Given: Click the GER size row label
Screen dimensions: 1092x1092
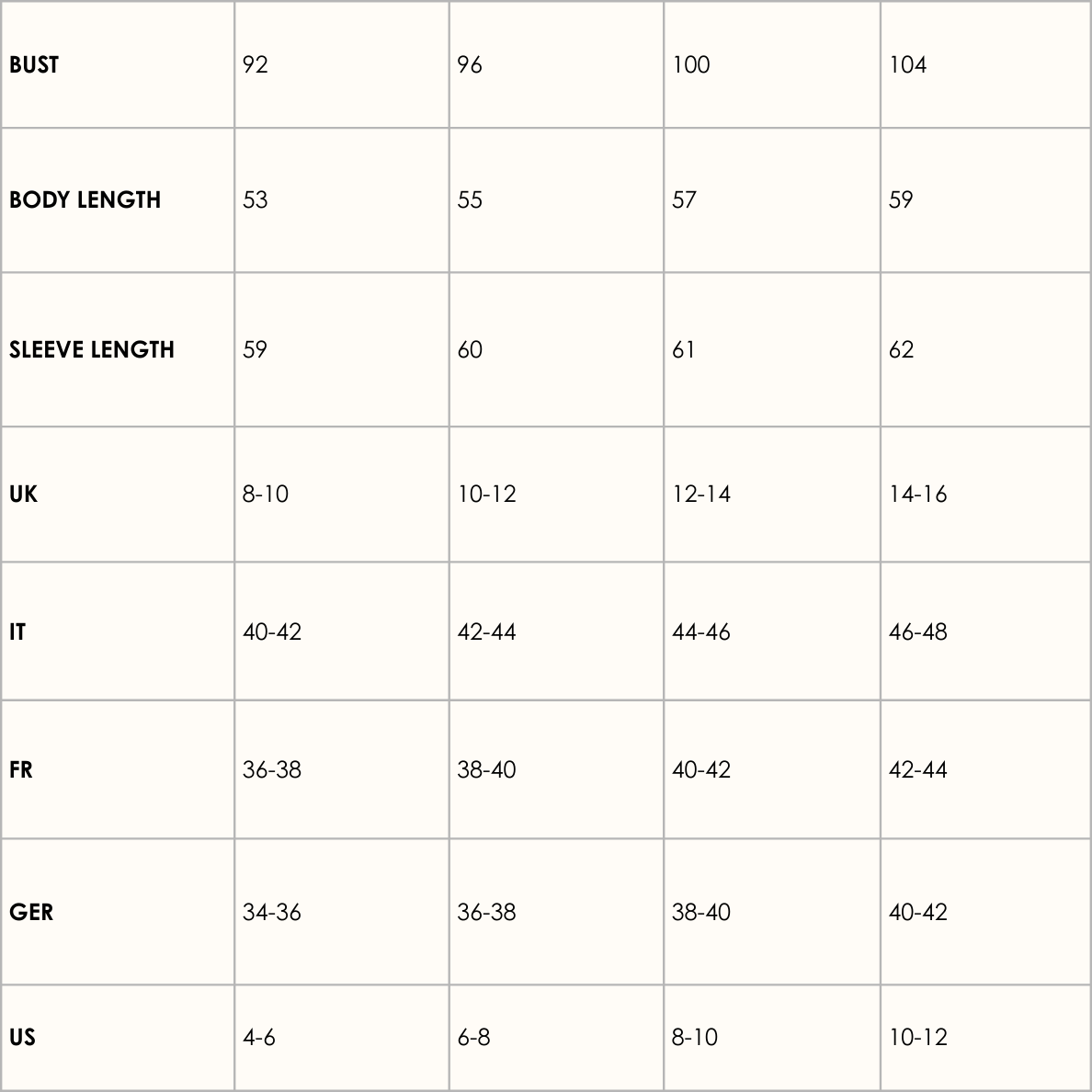Looking at the screenshot, I should click(x=31, y=912).
